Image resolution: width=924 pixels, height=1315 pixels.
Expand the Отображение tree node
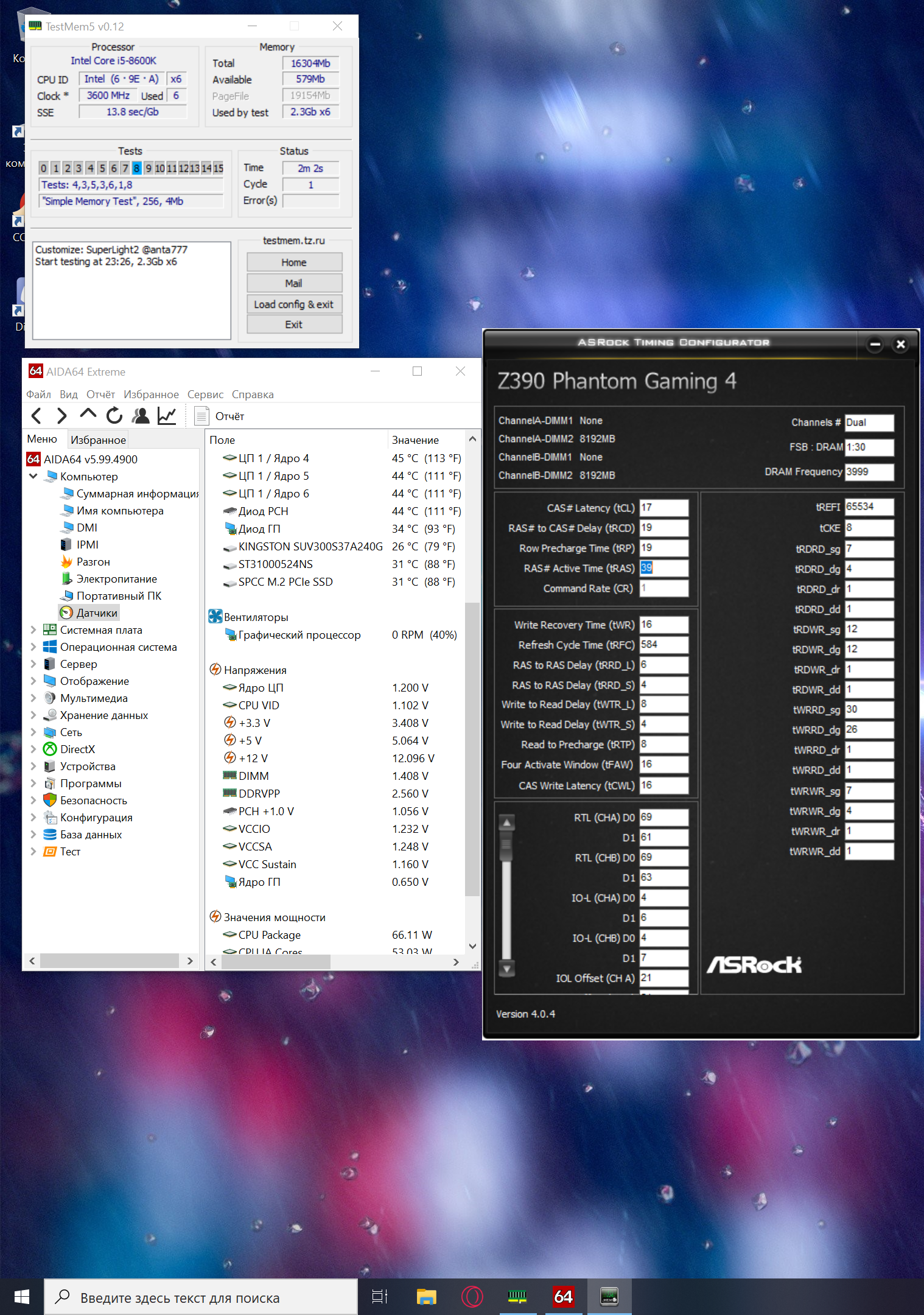pyautogui.click(x=33, y=681)
